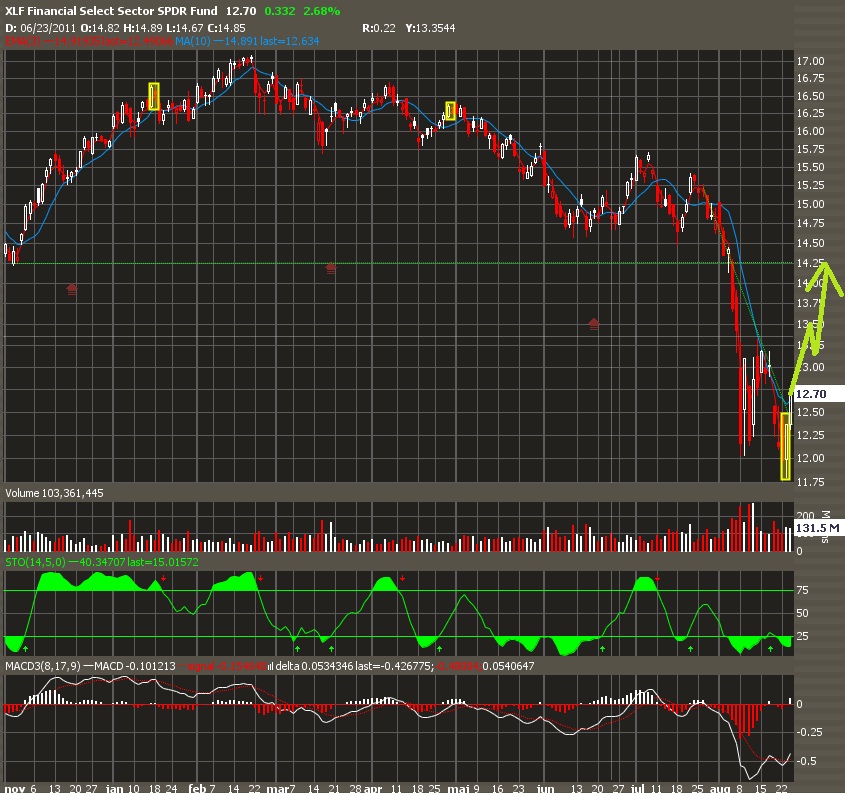Click the R:0.22 readout
Screen dimensions: 845x793
[x=379, y=28]
